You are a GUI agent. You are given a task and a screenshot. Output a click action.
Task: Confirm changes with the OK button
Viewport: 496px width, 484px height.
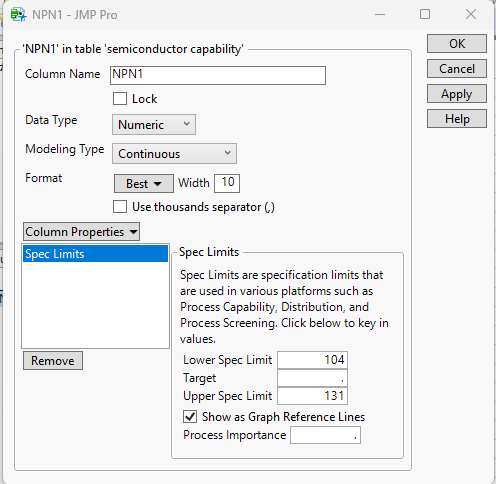tap(457, 44)
